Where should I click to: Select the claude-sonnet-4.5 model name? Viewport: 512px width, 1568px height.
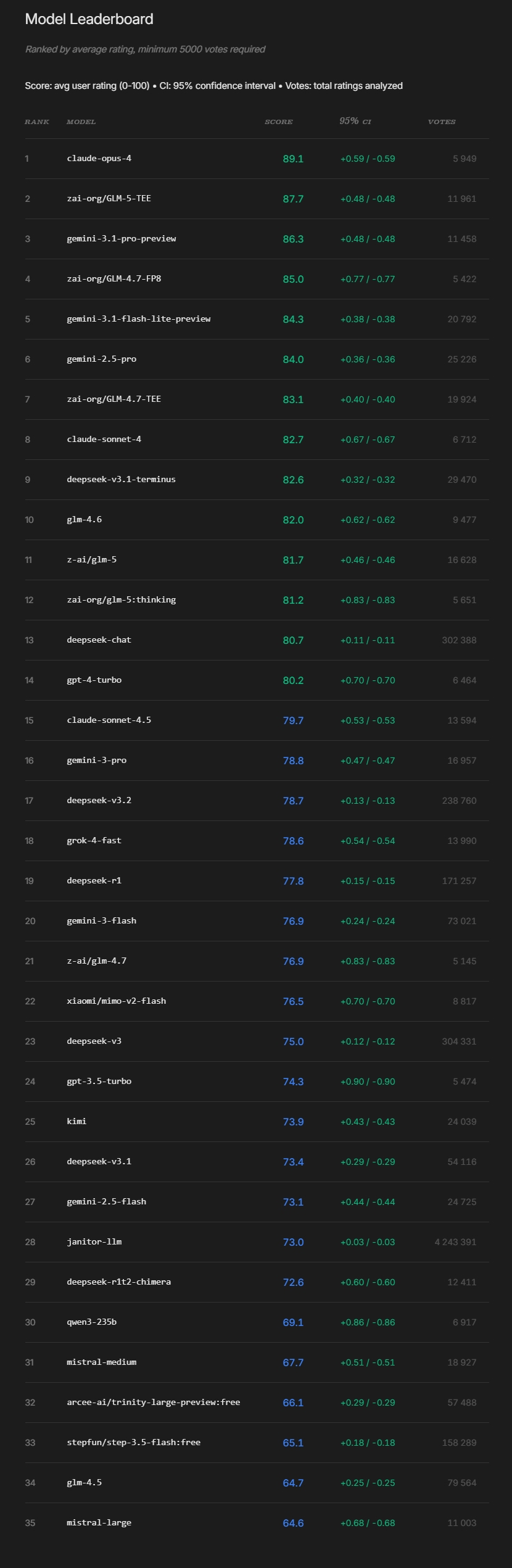(x=109, y=720)
